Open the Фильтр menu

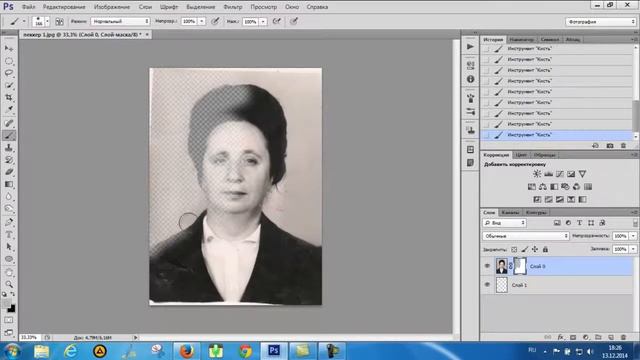pyautogui.click(x=233, y=7)
